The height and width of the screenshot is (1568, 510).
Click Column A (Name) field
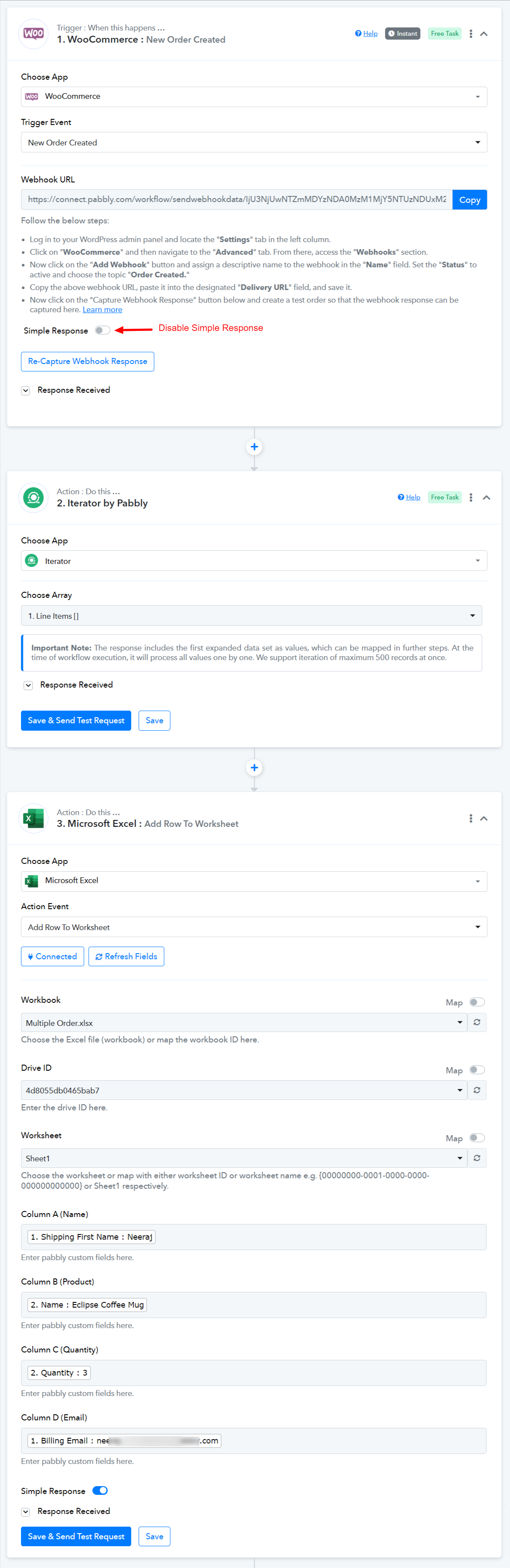(254, 1238)
